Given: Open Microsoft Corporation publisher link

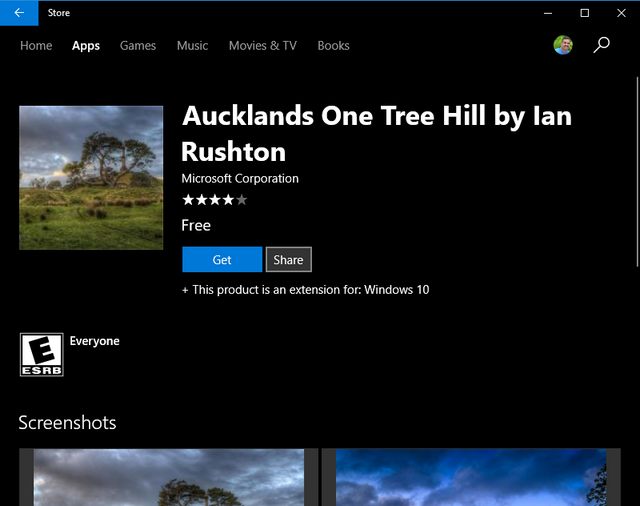Looking at the screenshot, I should pyautogui.click(x=240, y=179).
